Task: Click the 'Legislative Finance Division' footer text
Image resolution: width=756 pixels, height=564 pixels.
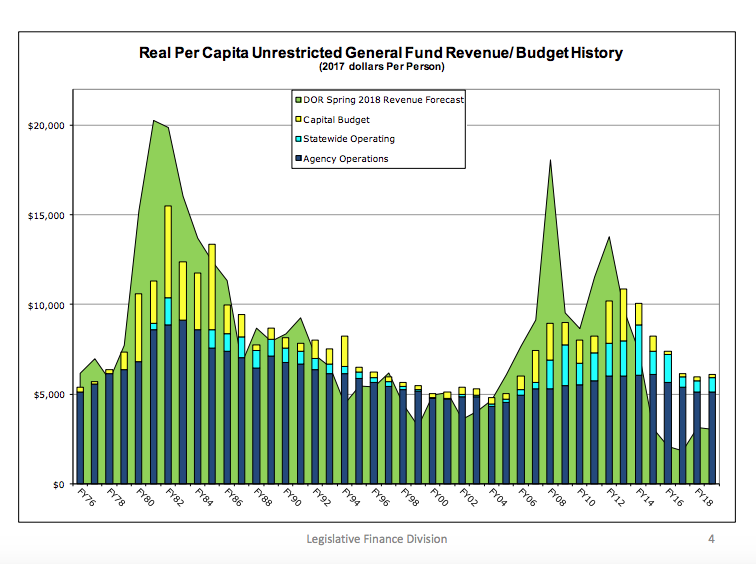Action: [x=377, y=539]
